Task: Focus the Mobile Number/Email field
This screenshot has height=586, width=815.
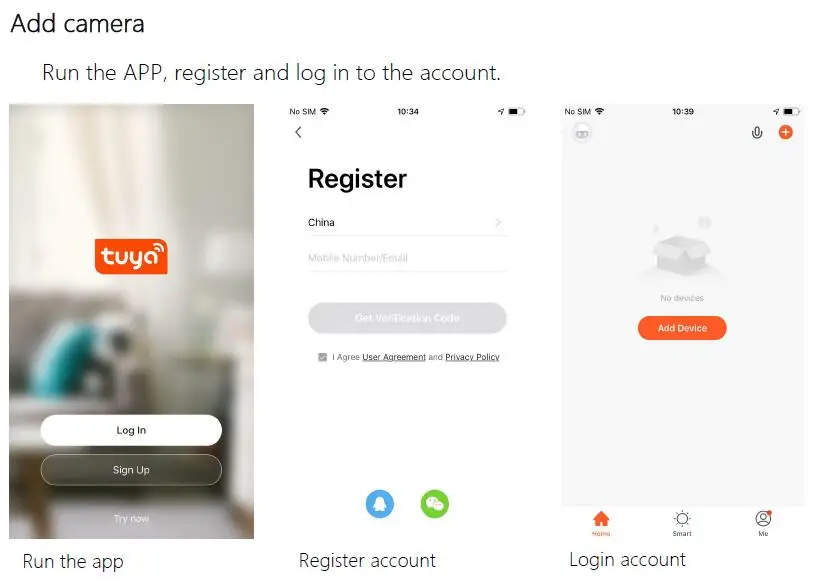Action: (408, 258)
